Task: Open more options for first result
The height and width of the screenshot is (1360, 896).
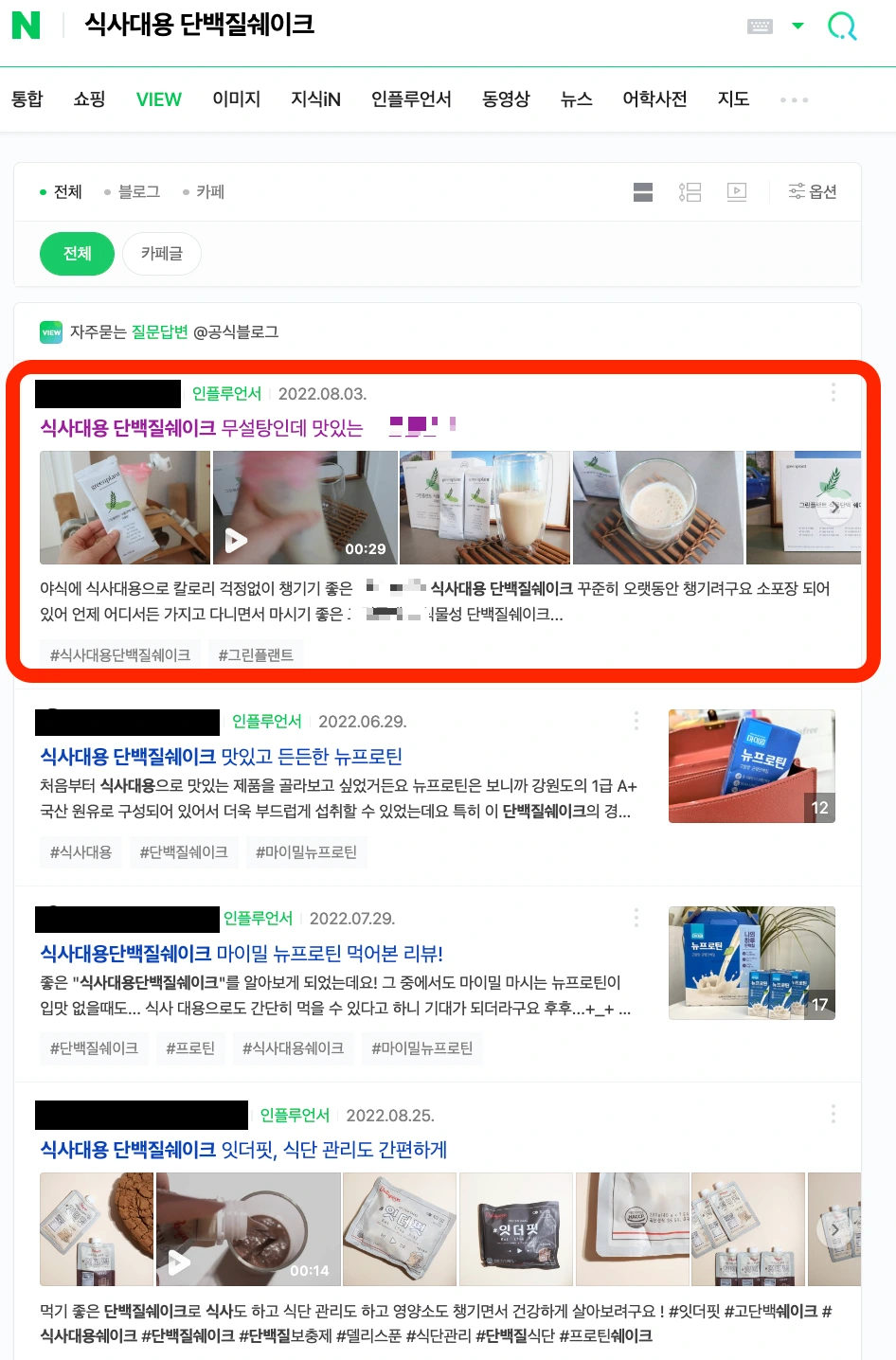Action: [833, 392]
